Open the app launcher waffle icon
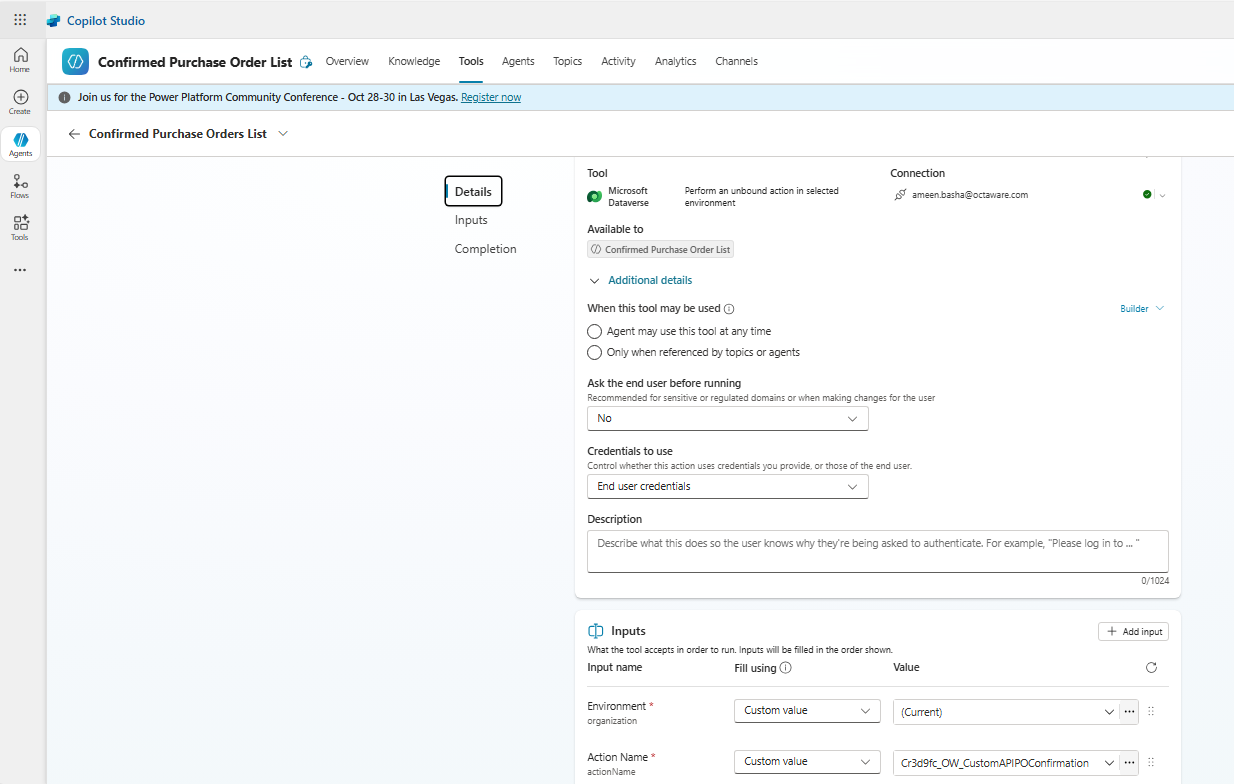The height and width of the screenshot is (784, 1234). 20,20
